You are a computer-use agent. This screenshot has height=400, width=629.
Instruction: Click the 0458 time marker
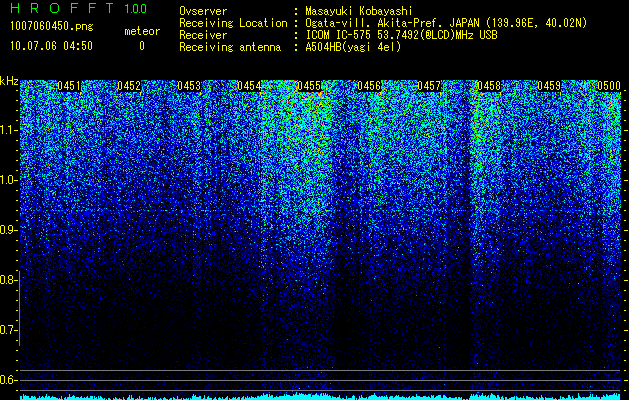(x=489, y=86)
